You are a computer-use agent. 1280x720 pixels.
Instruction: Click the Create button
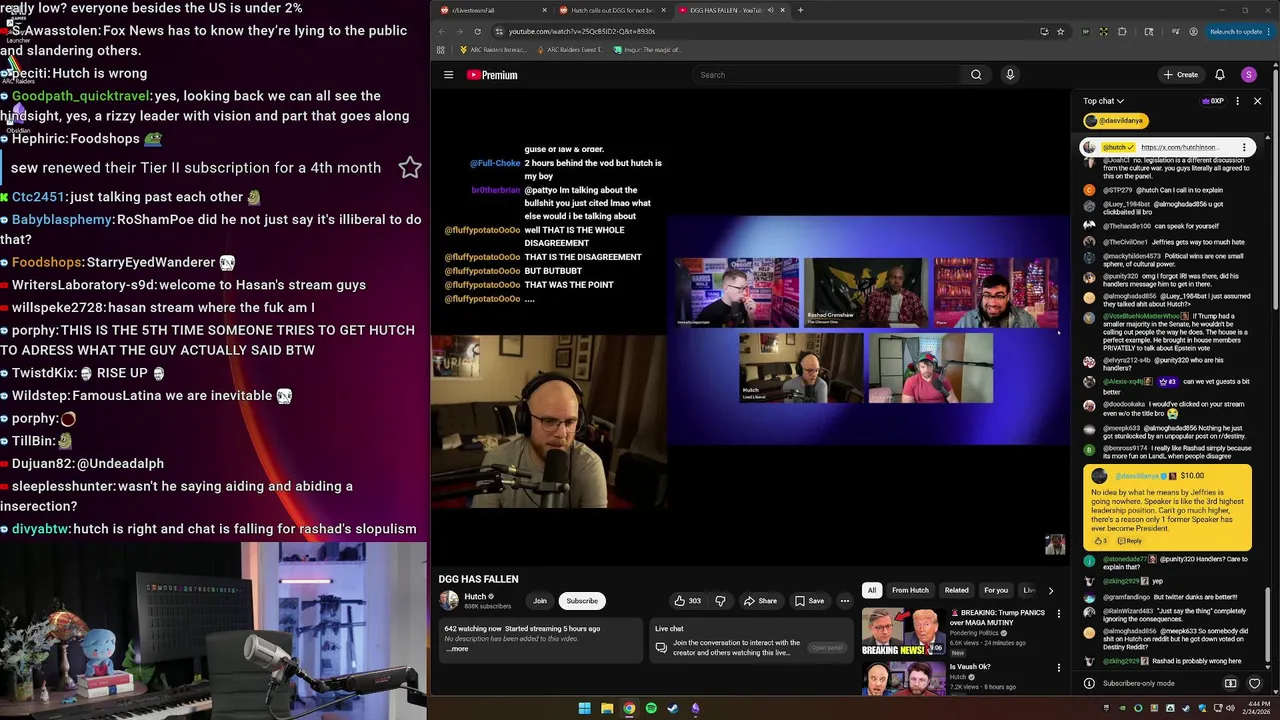pos(1181,75)
